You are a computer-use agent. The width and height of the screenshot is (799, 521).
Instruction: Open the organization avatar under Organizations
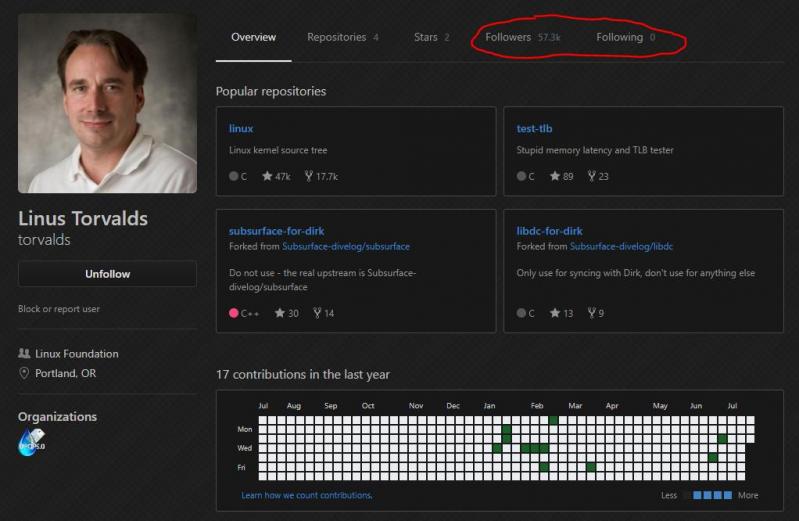tap(31, 442)
